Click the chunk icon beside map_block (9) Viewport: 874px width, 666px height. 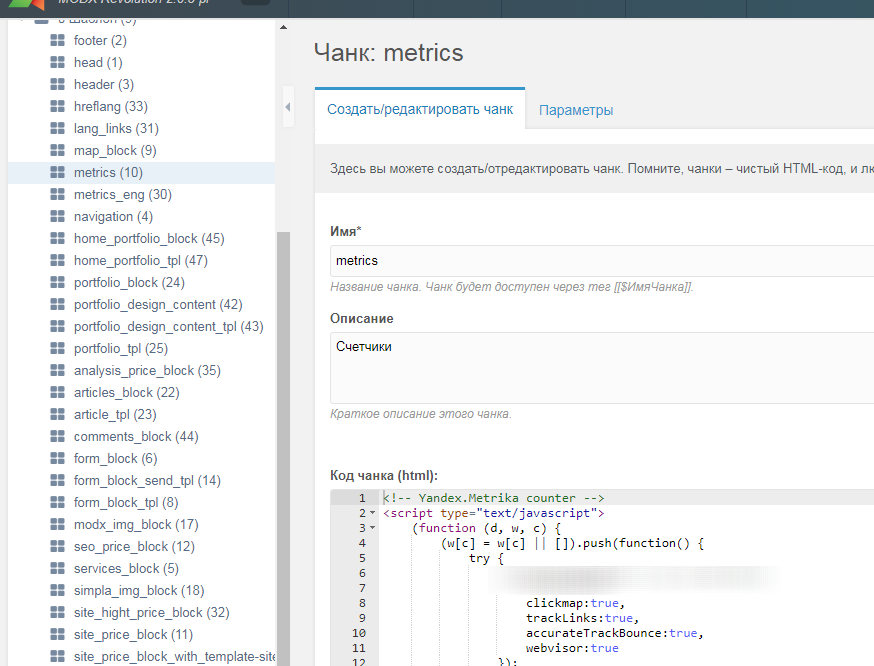click(57, 150)
